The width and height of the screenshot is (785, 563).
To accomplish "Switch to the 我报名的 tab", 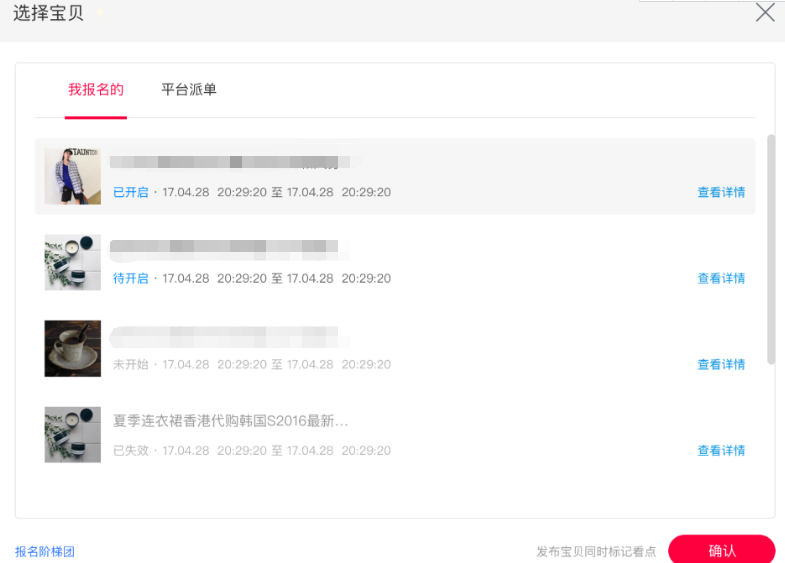I will tap(96, 90).
